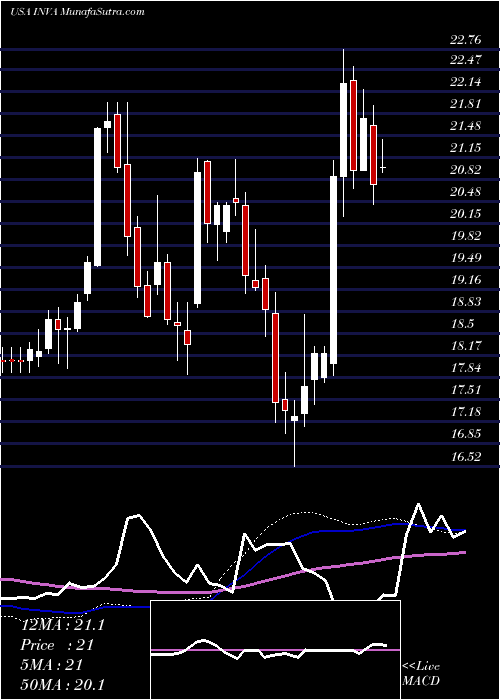Click the <<Live MACD label

(x=421, y=673)
